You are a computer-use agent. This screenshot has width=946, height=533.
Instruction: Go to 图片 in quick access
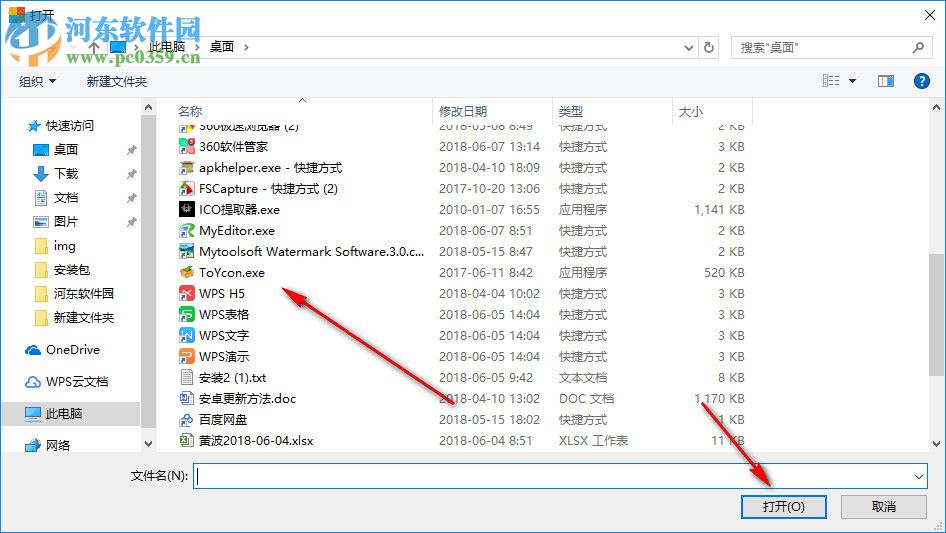pyautogui.click(x=55, y=222)
